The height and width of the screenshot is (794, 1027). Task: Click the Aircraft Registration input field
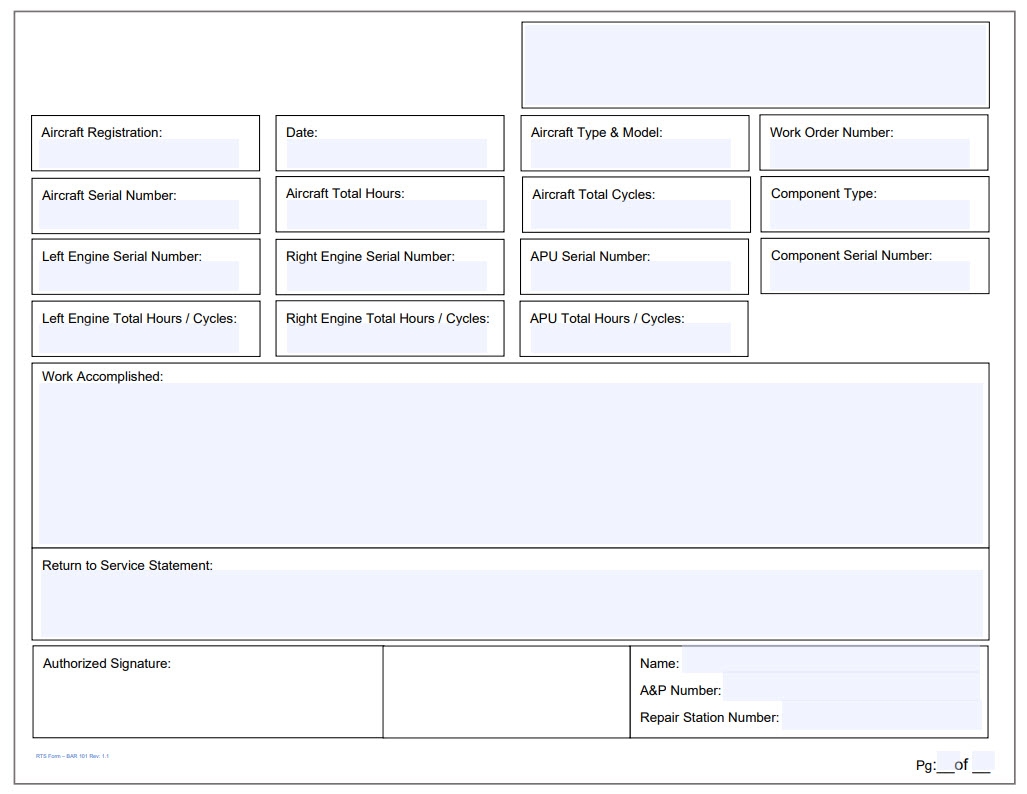coord(140,154)
